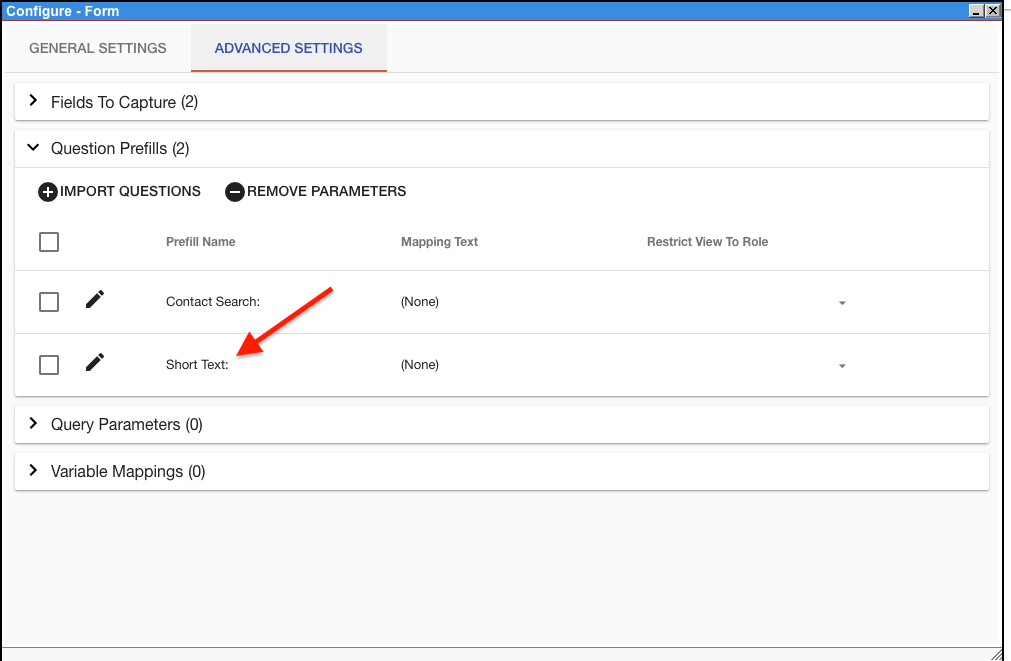Click the Import Questions plus icon
This screenshot has height=661, width=1011.
coord(48,191)
